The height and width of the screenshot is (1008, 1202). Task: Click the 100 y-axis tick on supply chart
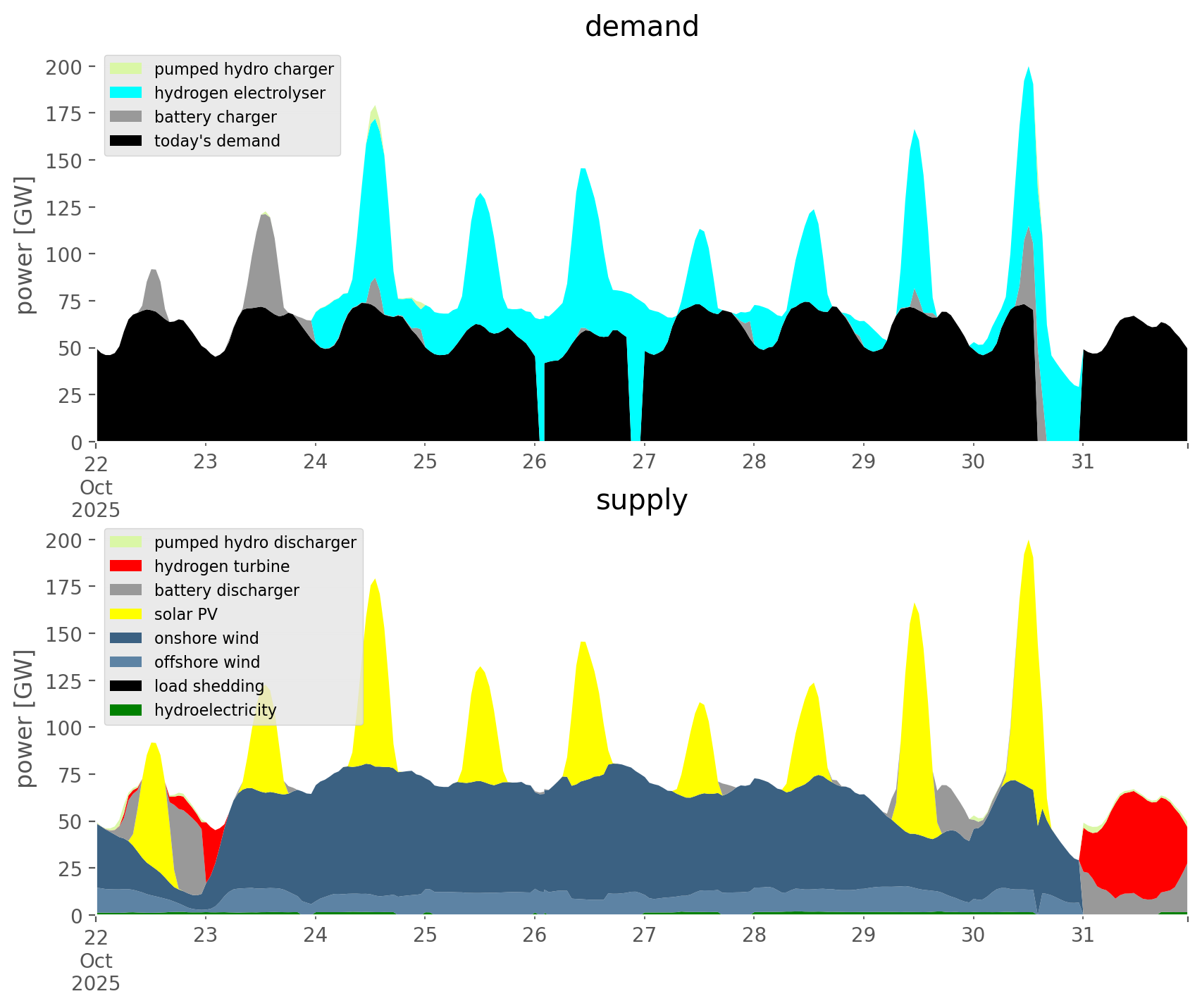(x=64, y=728)
